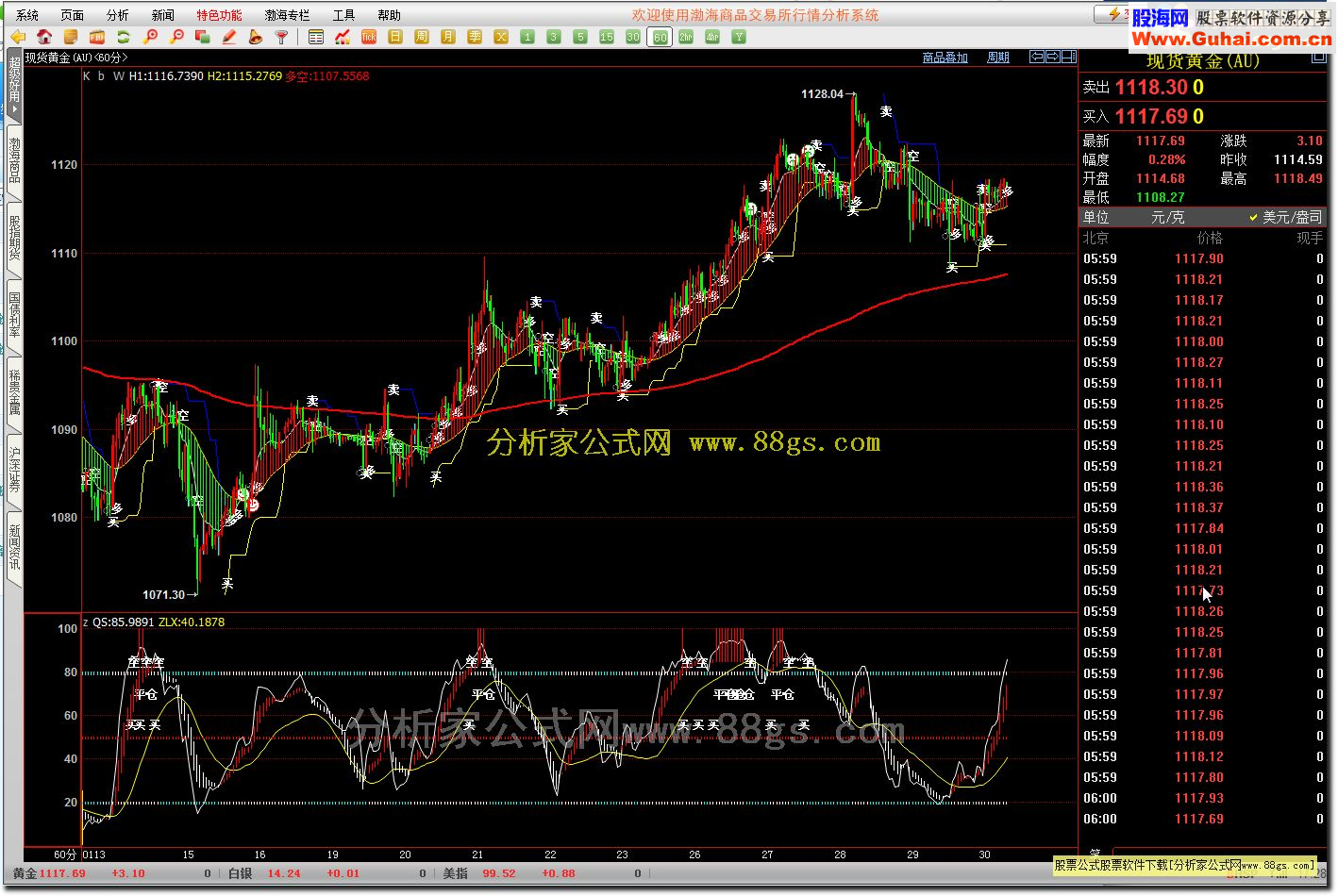Screen dimensions: 1338x896
Task: Click the 最低 value 1108.27
Action: tap(1160, 197)
